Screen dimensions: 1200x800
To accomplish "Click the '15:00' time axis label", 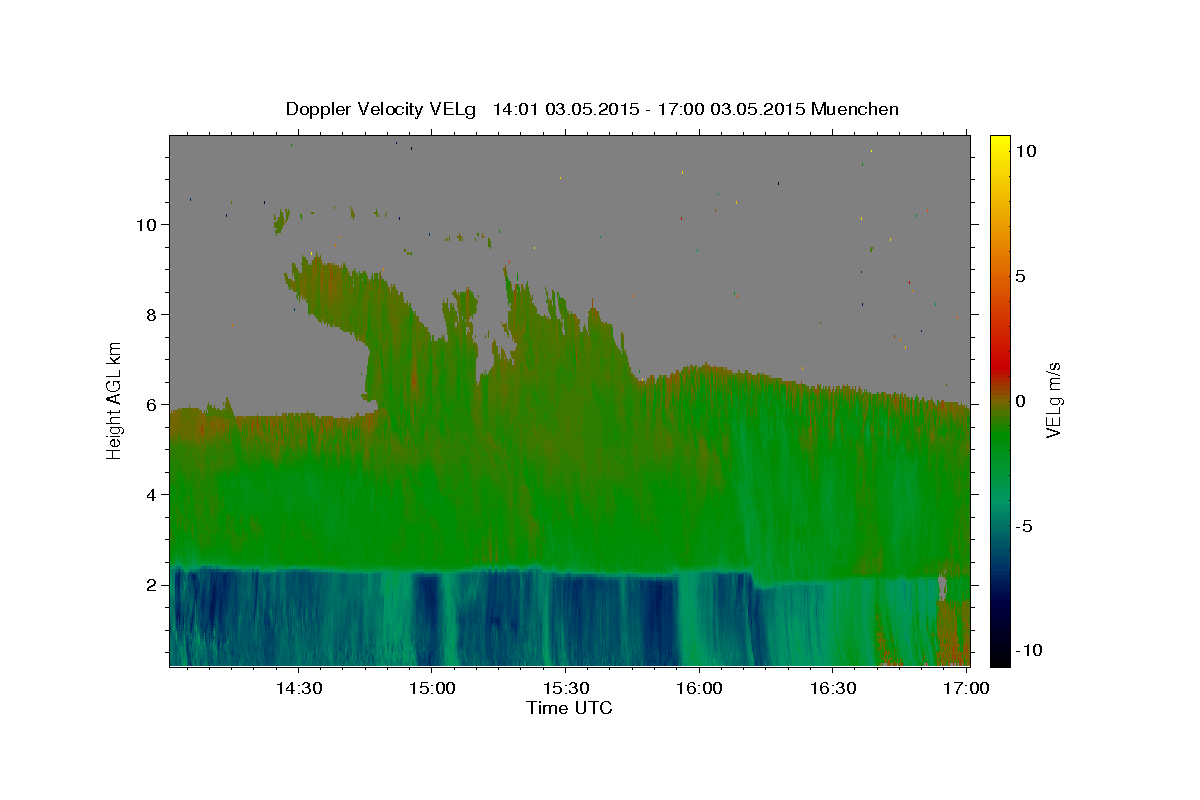I will (432, 688).
